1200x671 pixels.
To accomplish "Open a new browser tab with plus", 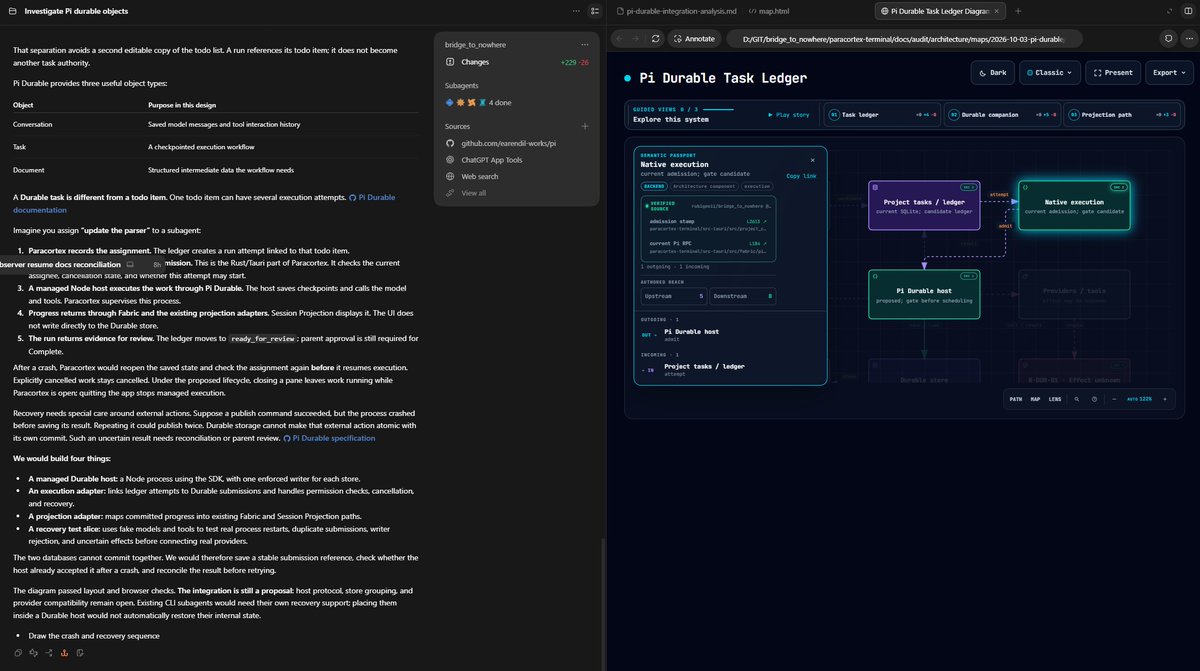I will (x=1018, y=11).
